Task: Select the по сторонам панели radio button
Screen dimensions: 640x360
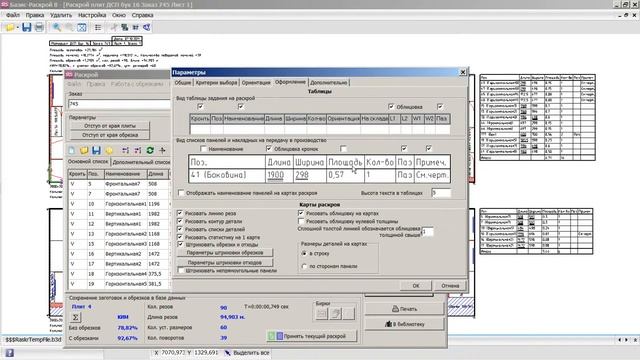Action: coord(304,266)
